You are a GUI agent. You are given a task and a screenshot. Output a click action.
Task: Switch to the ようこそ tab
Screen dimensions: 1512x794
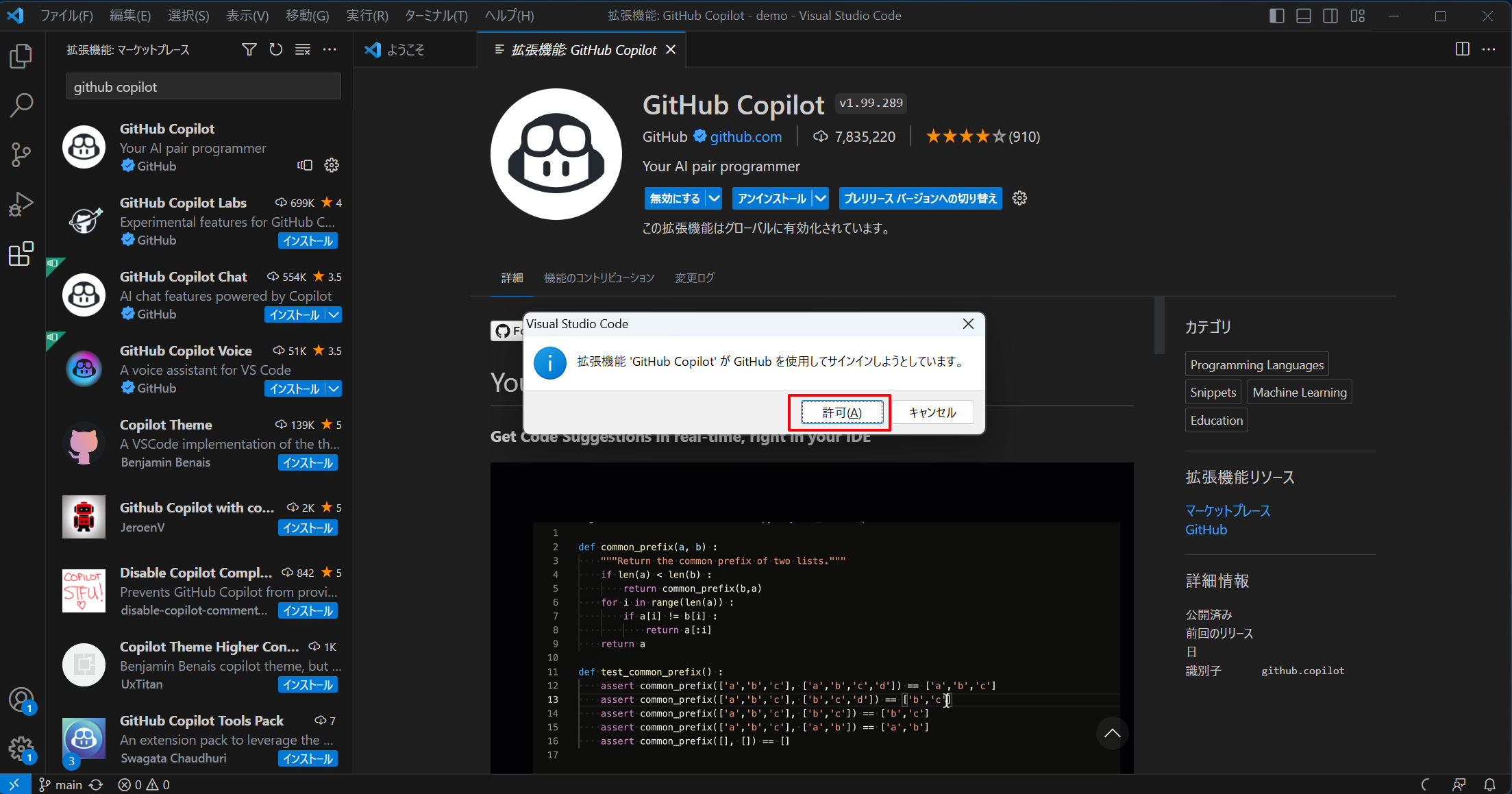click(x=415, y=49)
